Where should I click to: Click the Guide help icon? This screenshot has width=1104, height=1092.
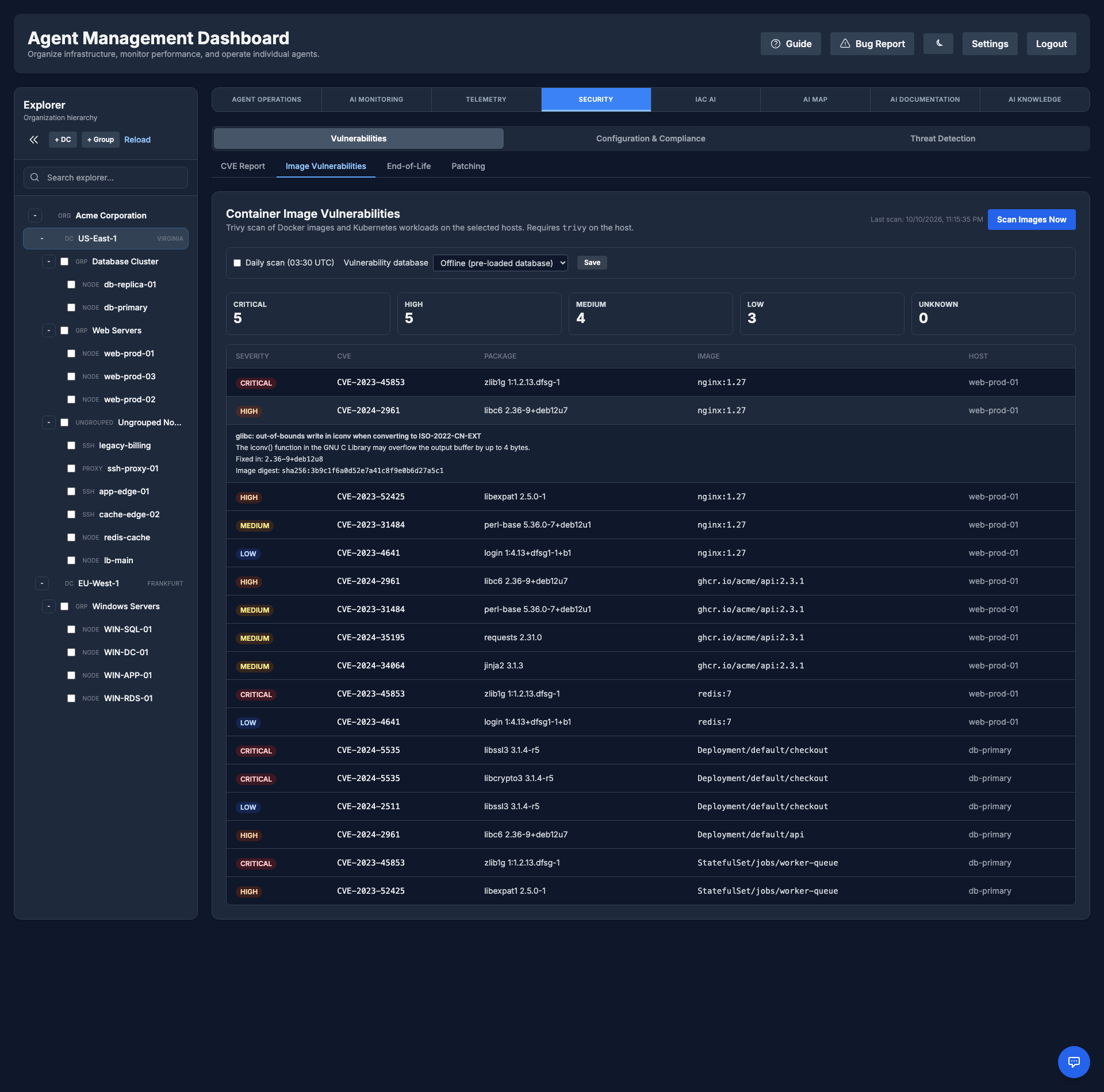775,44
